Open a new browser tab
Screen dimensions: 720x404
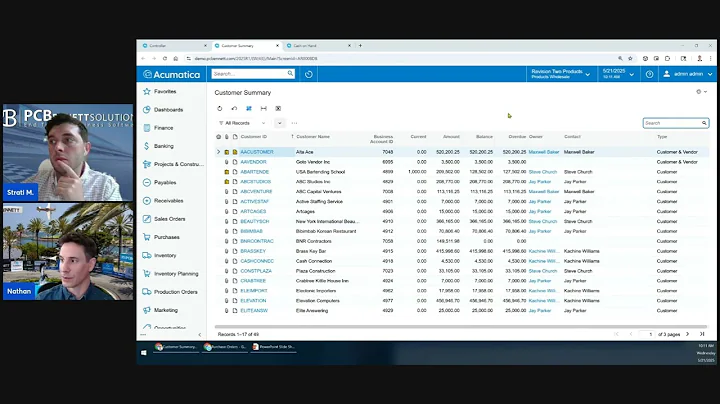click(x=360, y=45)
